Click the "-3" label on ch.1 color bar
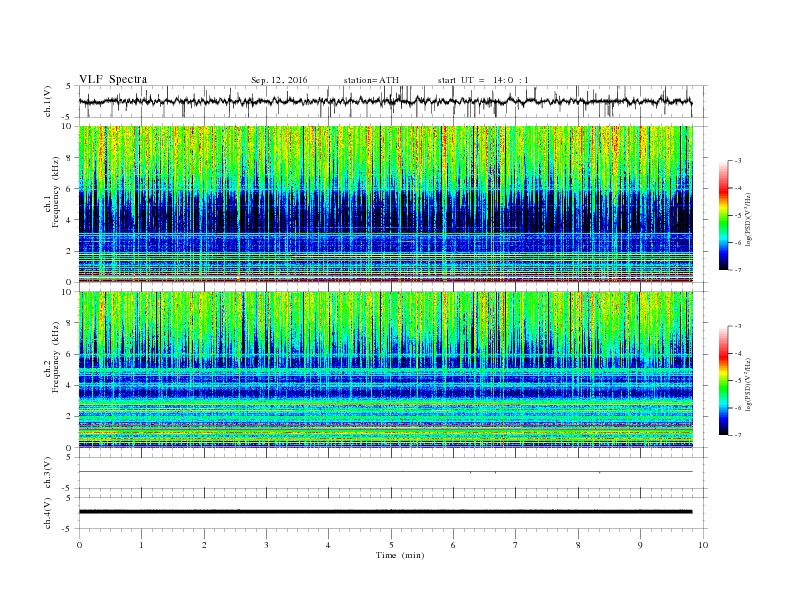 (738, 161)
